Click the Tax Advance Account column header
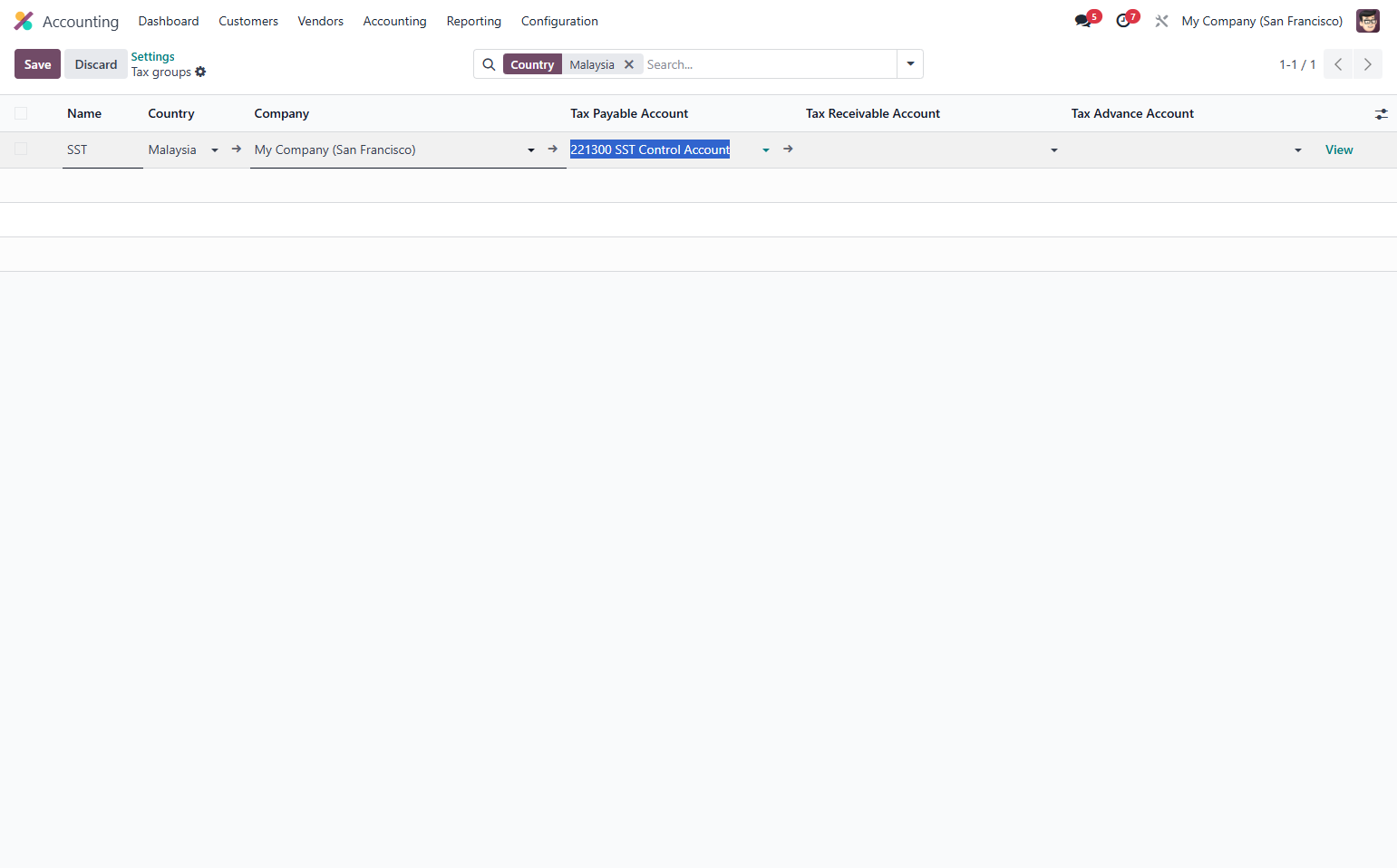1397x868 pixels. point(1132,114)
